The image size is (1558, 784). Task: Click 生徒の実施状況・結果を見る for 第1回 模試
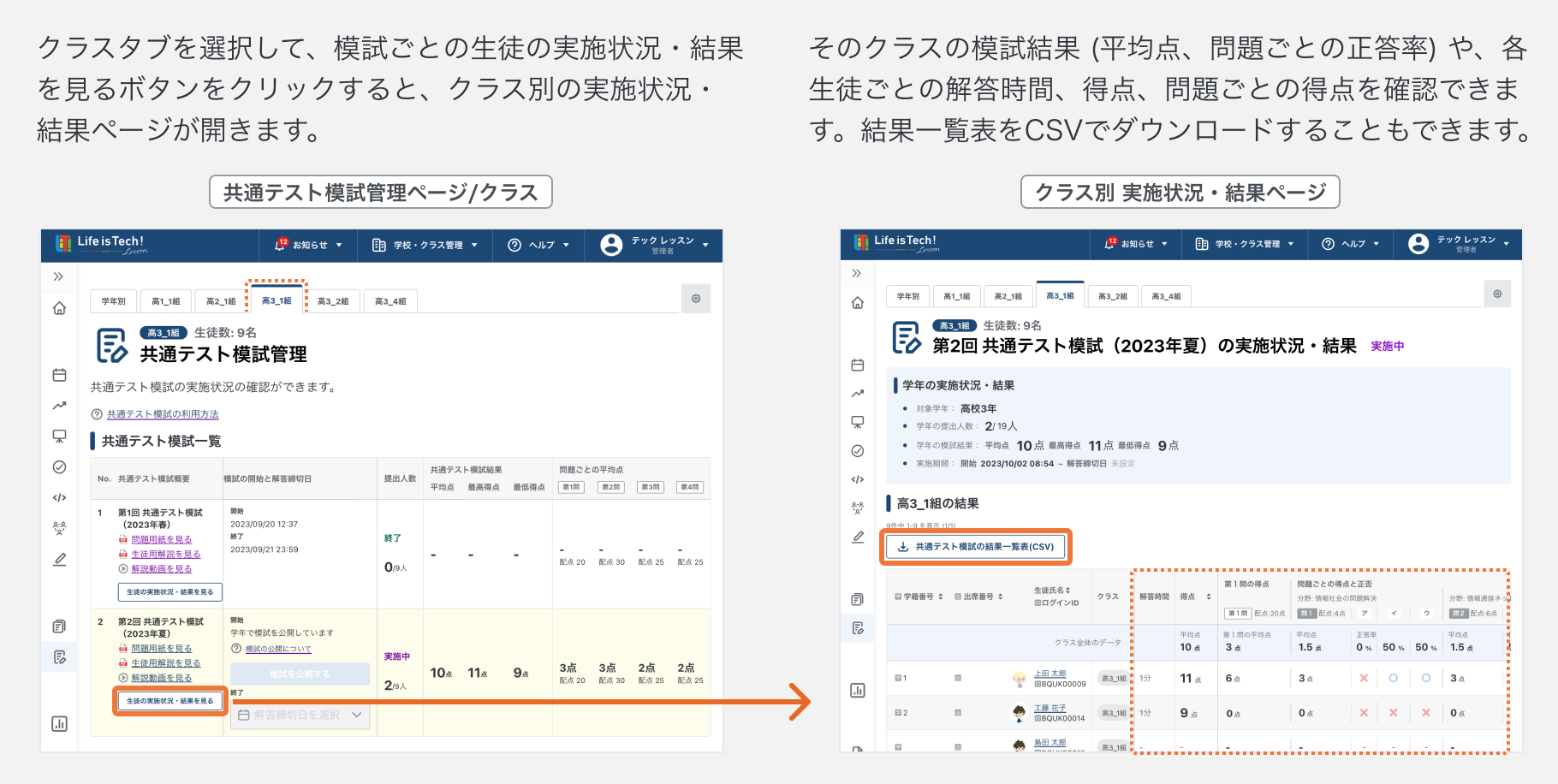[x=169, y=591]
